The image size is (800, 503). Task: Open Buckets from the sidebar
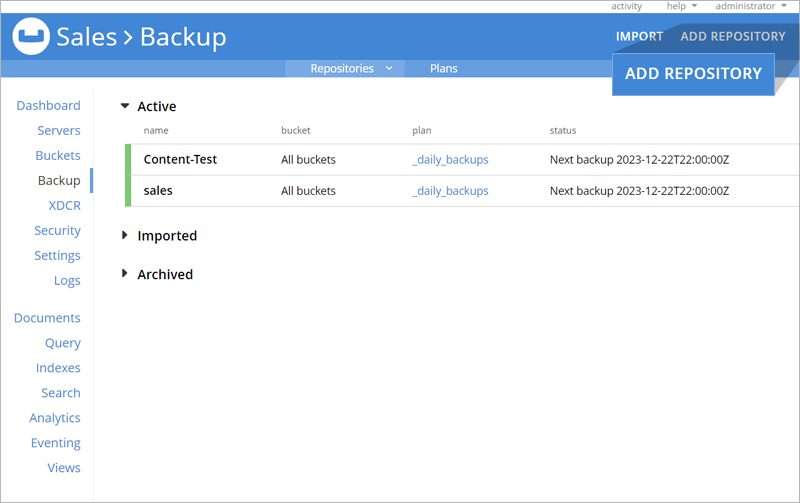point(58,156)
